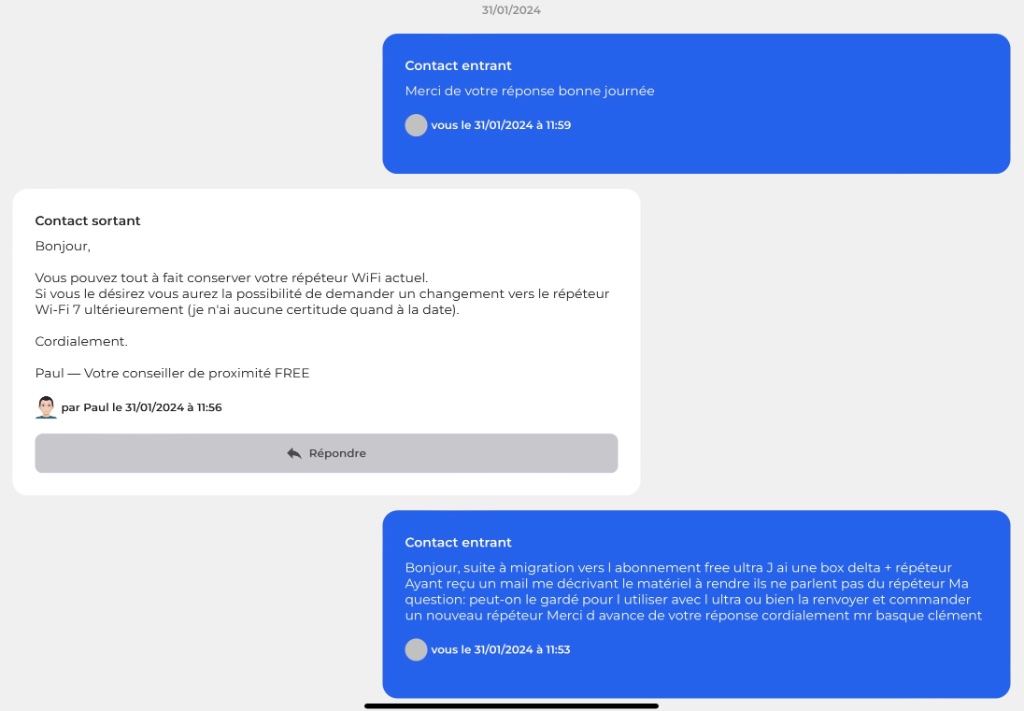Click "Contact entrant" title above the thank-you message
The image size is (1024, 711).
tap(458, 66)
